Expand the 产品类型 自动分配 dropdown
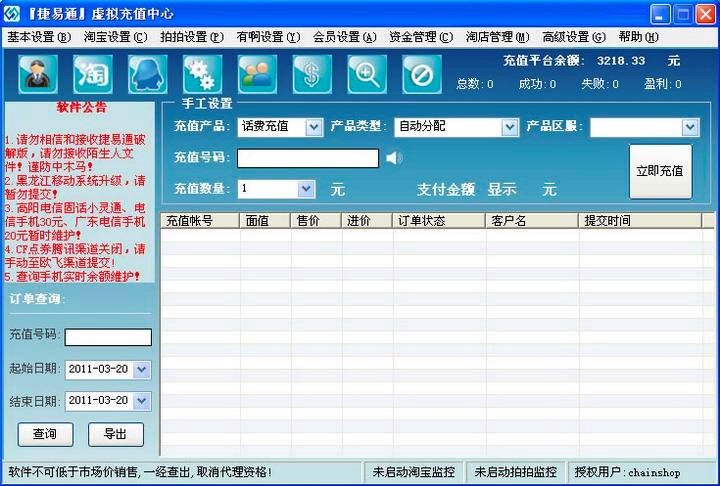Image resolution: width=720 pixels, height=486 pixels. (510, 127)
